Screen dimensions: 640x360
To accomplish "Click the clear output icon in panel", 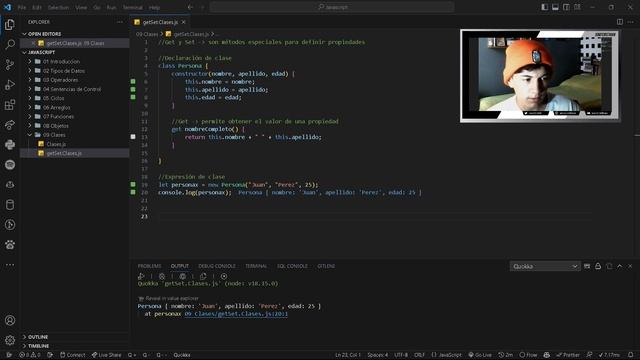I will (x=587, y=266).
